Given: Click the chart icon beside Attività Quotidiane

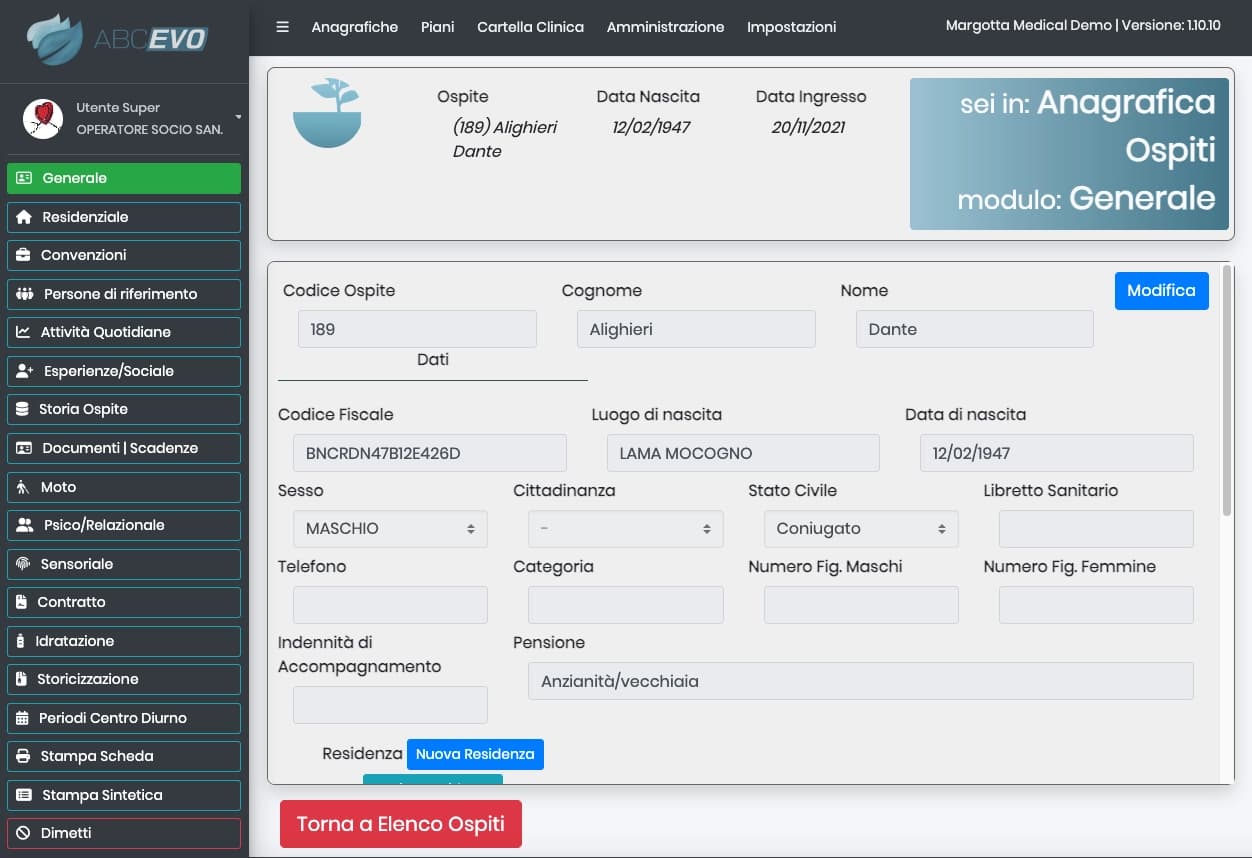Looking at the screenshot, I should (24, 332).
